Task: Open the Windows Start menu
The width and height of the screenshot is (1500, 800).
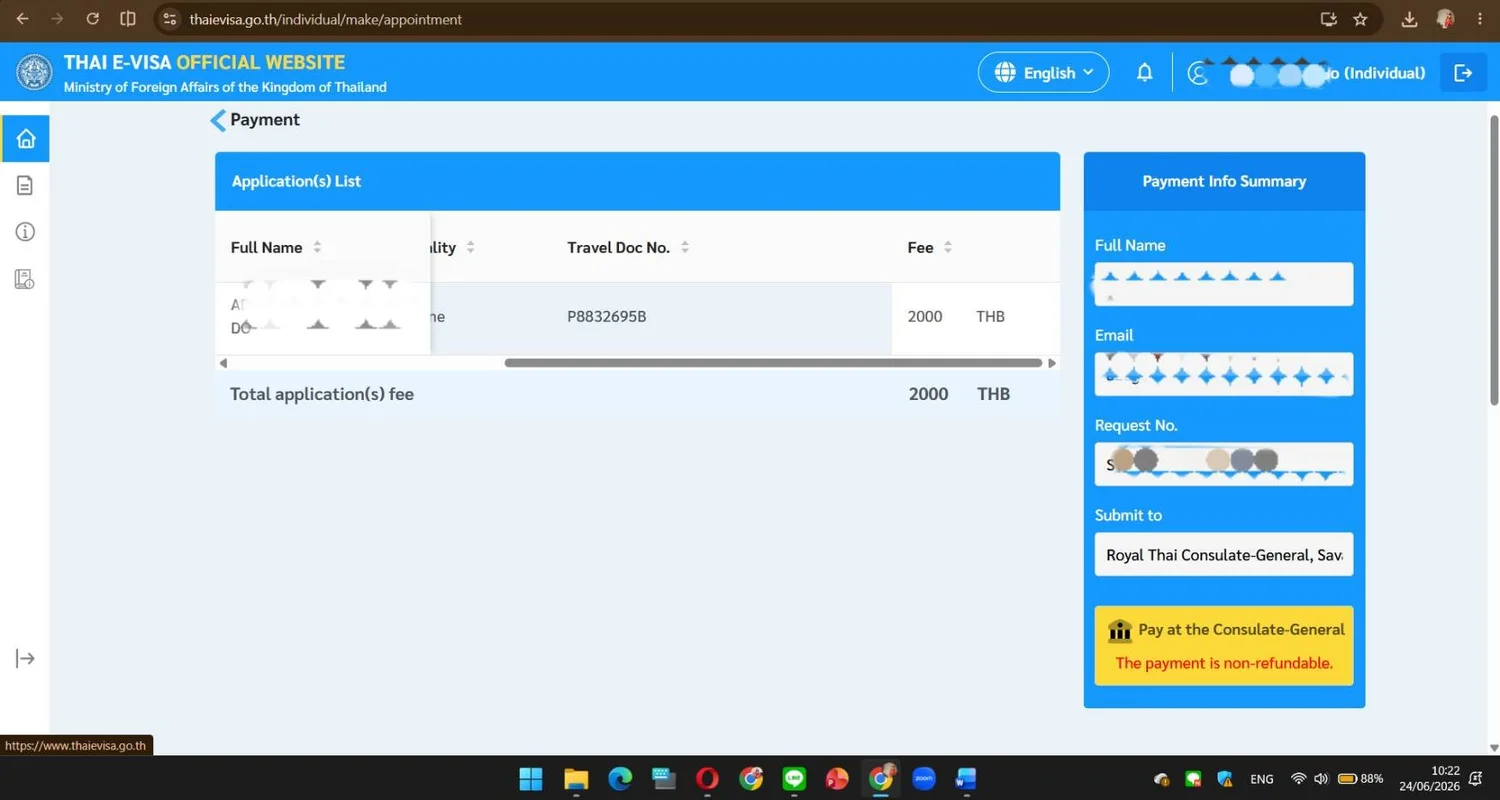Action: point(531,779)
